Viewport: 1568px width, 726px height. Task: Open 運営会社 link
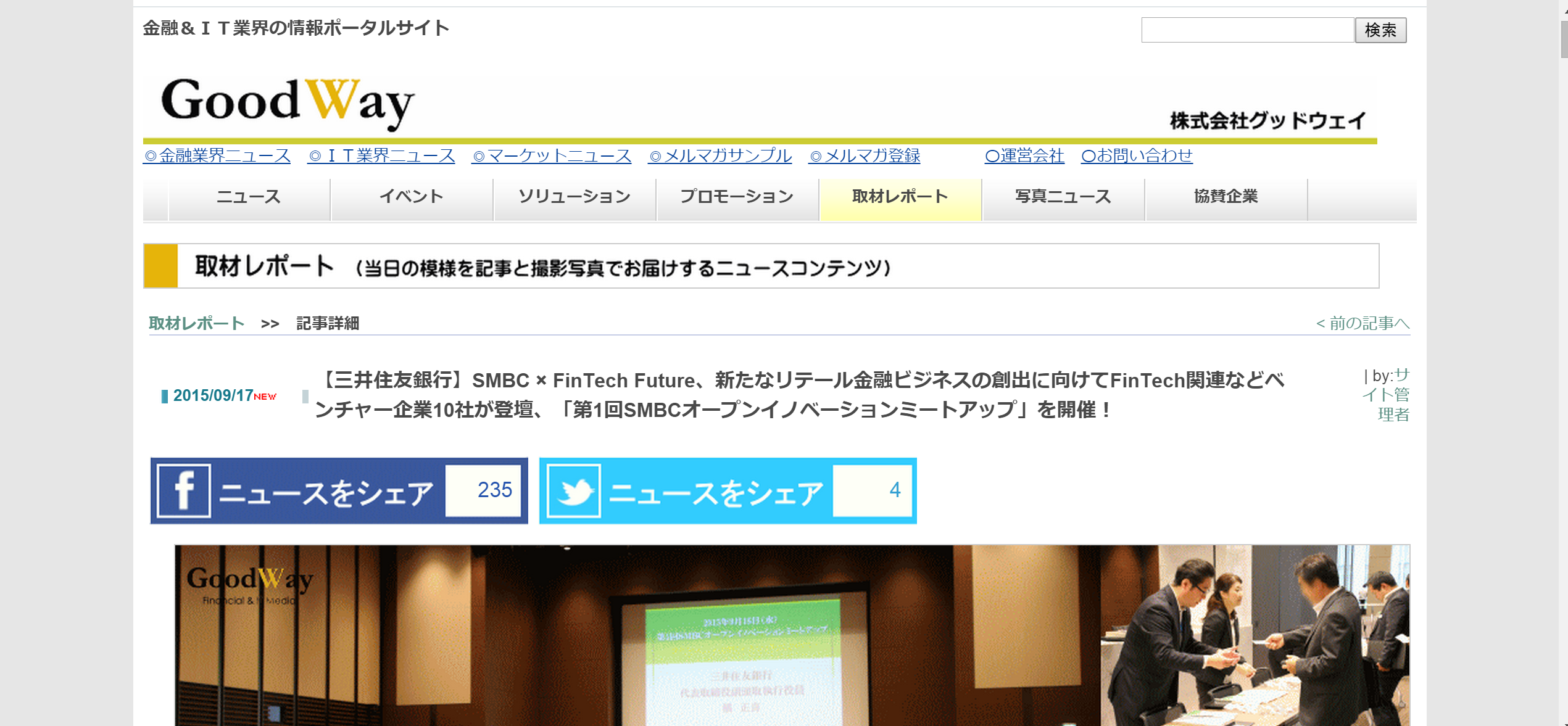tap(1024, 155)
